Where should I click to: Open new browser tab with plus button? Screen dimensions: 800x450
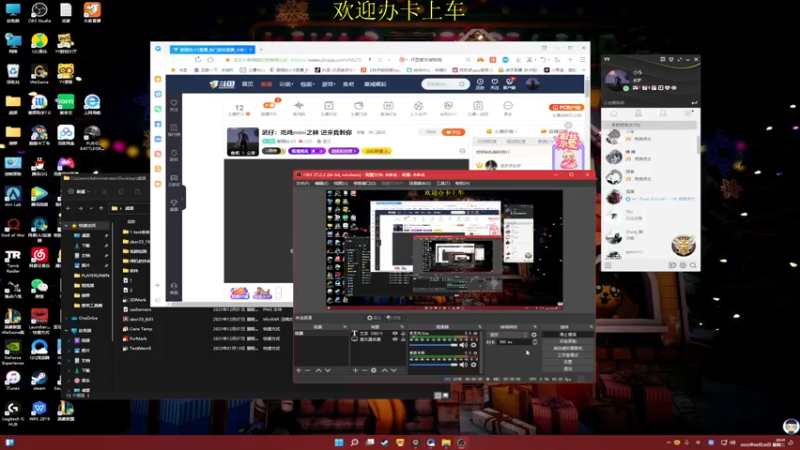point(261,49)
